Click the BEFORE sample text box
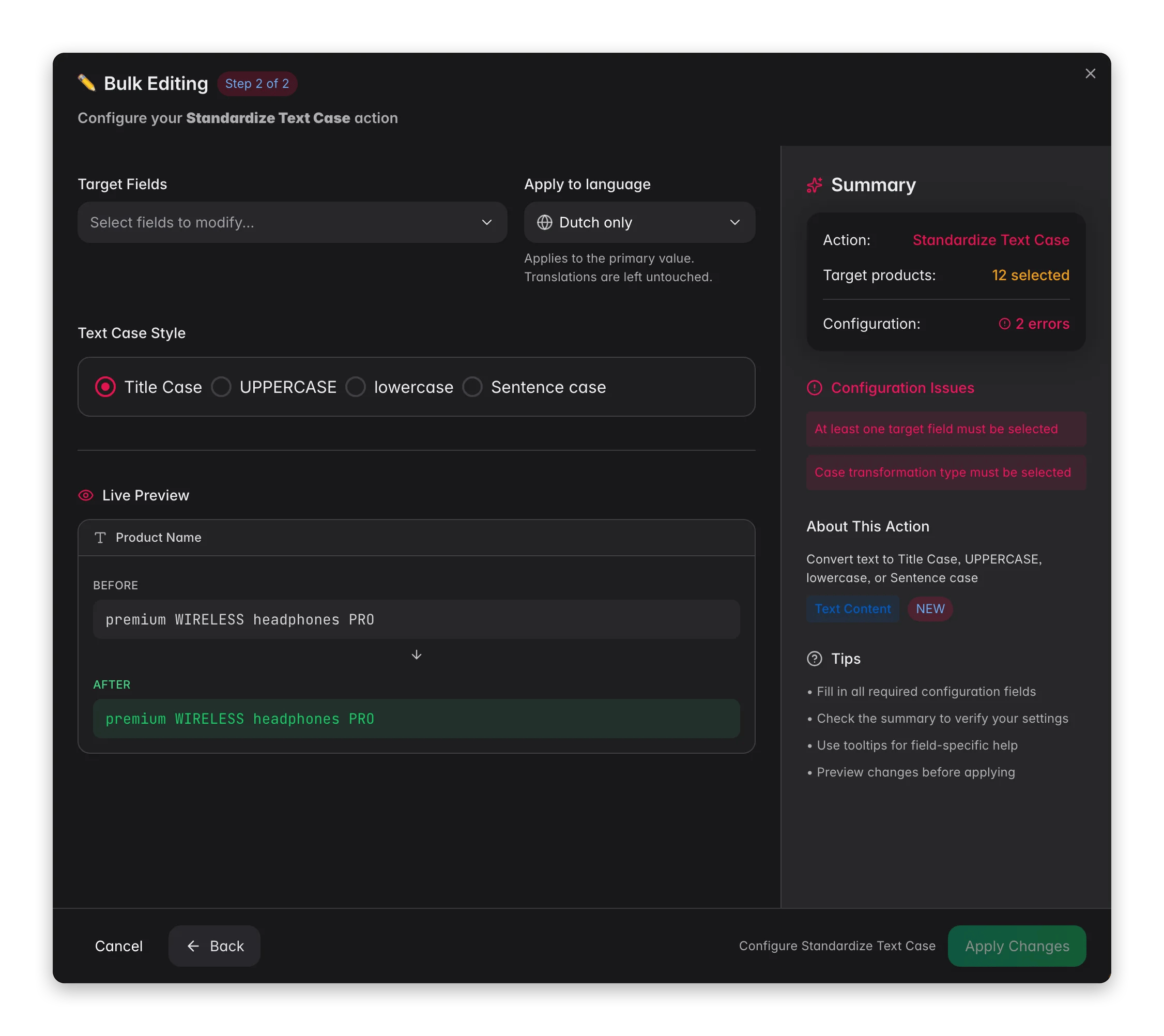This screenshot has width=1164, height=1036. 416,619
